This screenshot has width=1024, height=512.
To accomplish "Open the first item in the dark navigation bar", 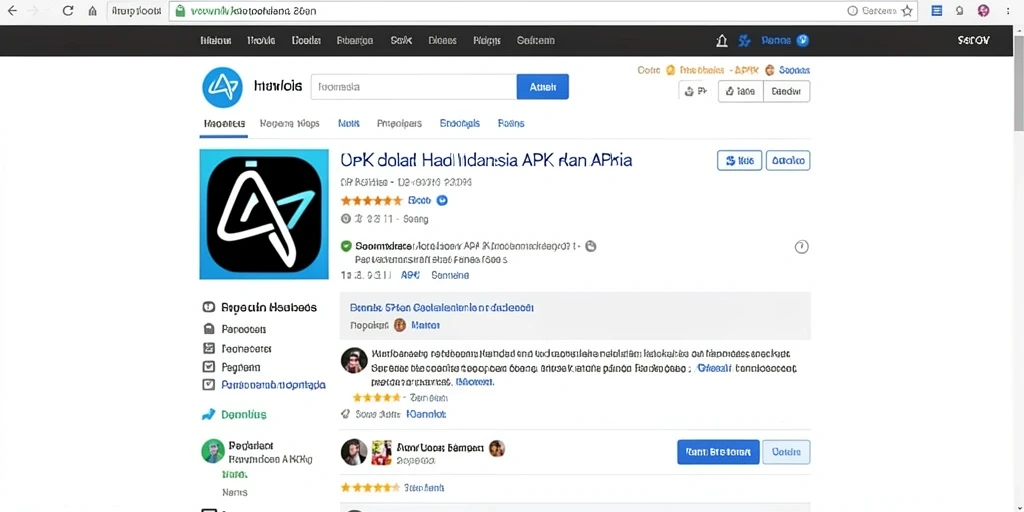I will [x=216, y=40].
